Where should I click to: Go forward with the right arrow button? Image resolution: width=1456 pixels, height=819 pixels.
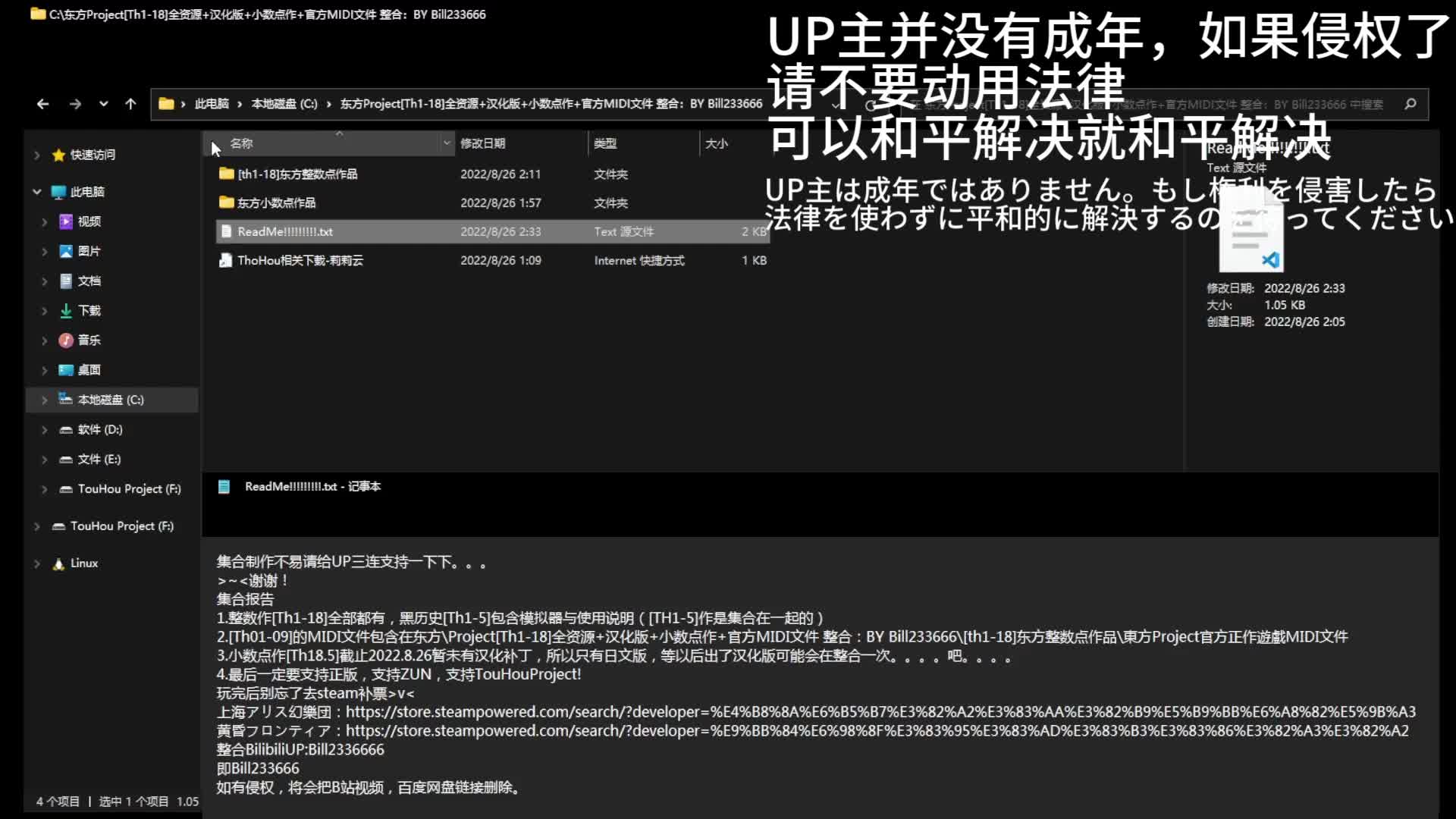75,104
